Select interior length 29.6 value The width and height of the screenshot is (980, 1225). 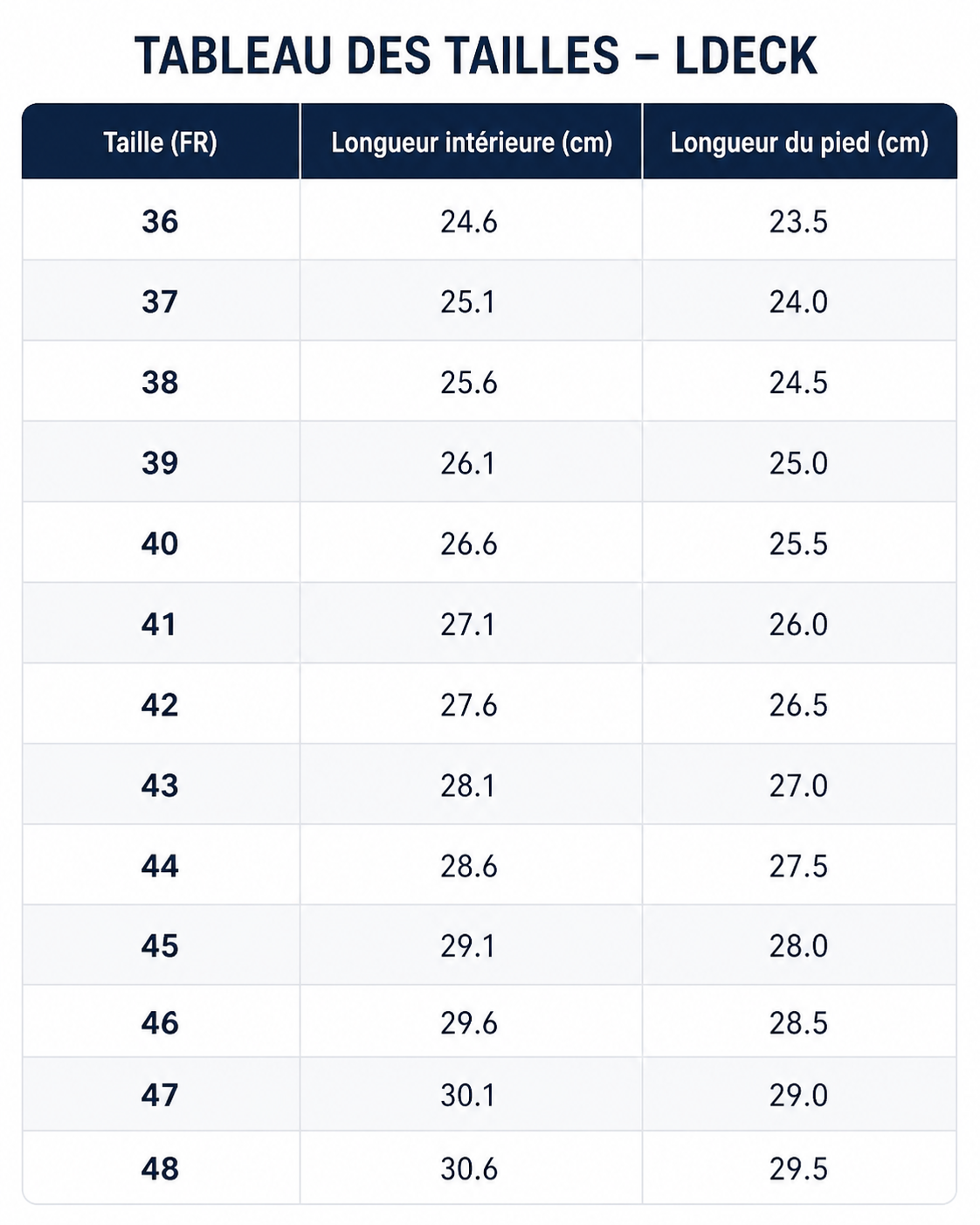(x=469, y=1022)
